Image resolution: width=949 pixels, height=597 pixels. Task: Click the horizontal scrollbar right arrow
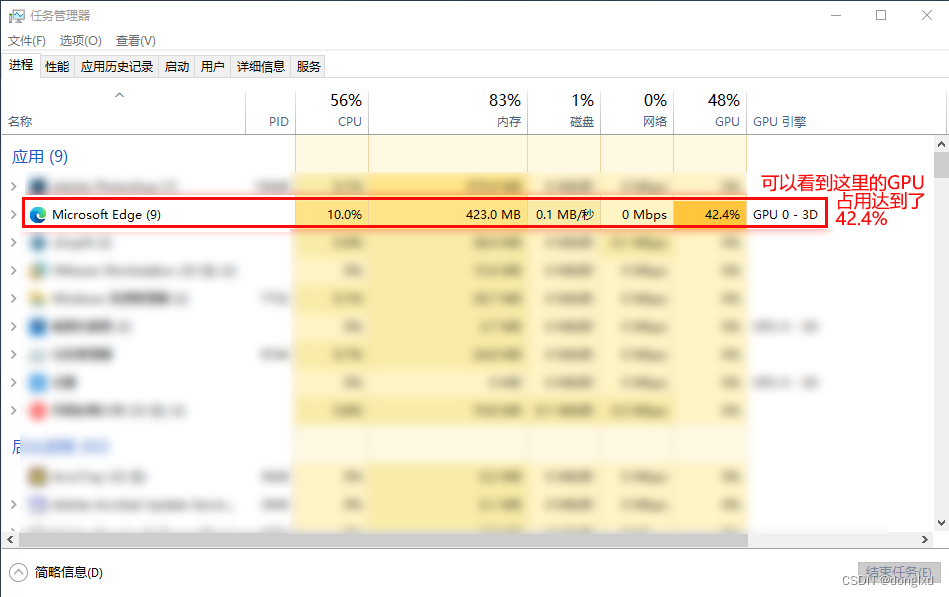point(925,539)
